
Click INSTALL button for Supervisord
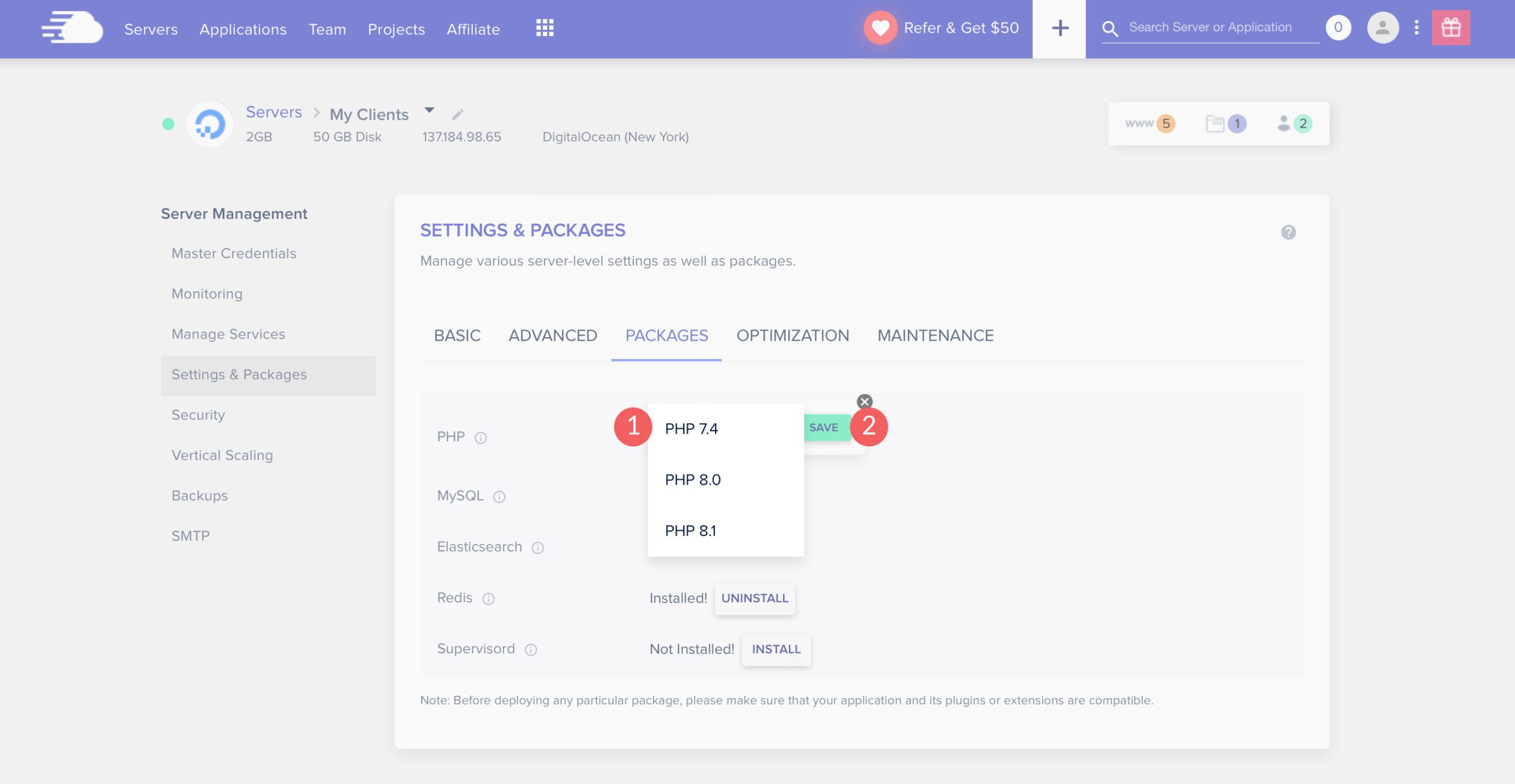(x=775, y=649)
